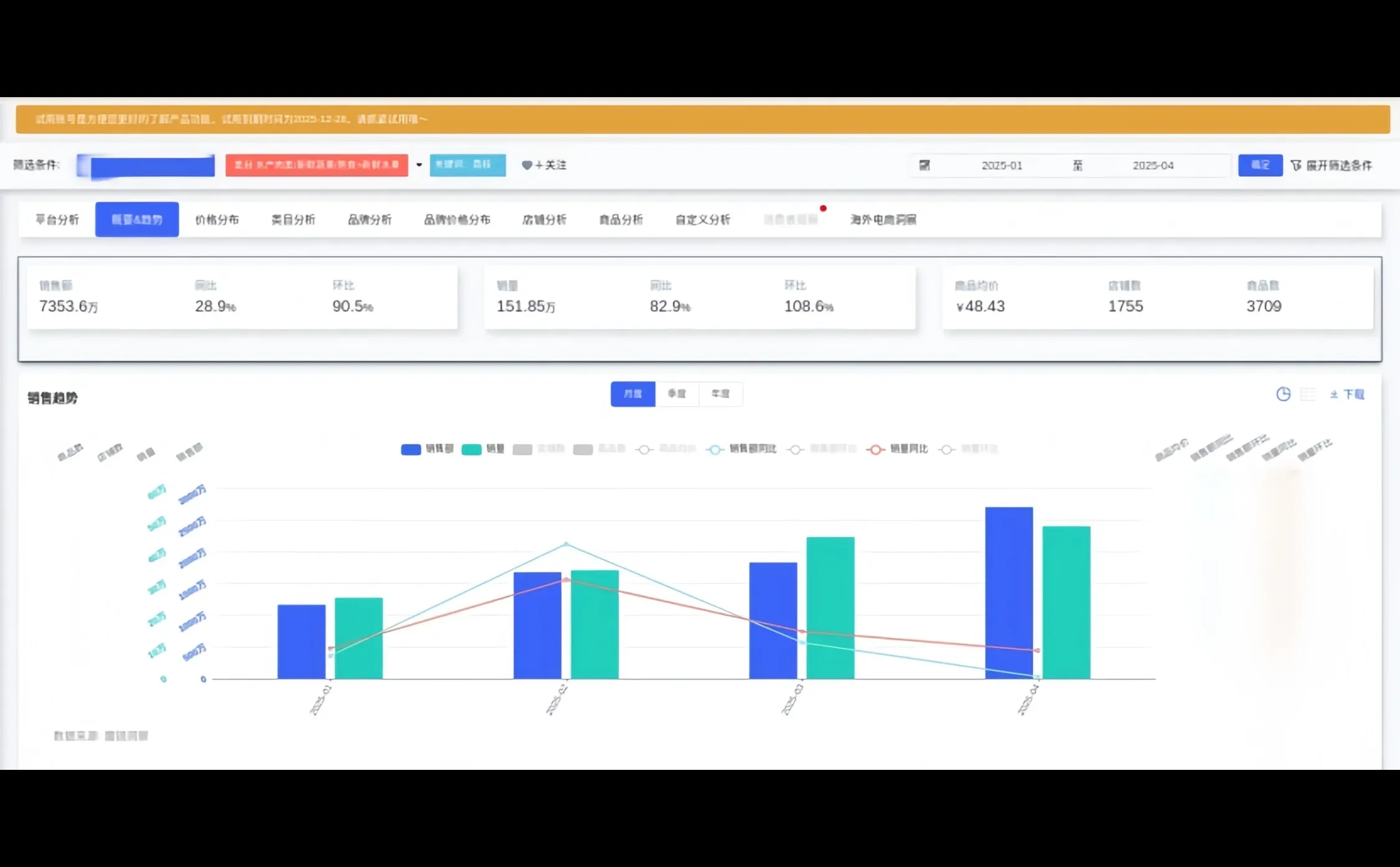Click the blue 2025-04 sales bar
The image size is (1400, 867).
click(x=1008, y=592)
